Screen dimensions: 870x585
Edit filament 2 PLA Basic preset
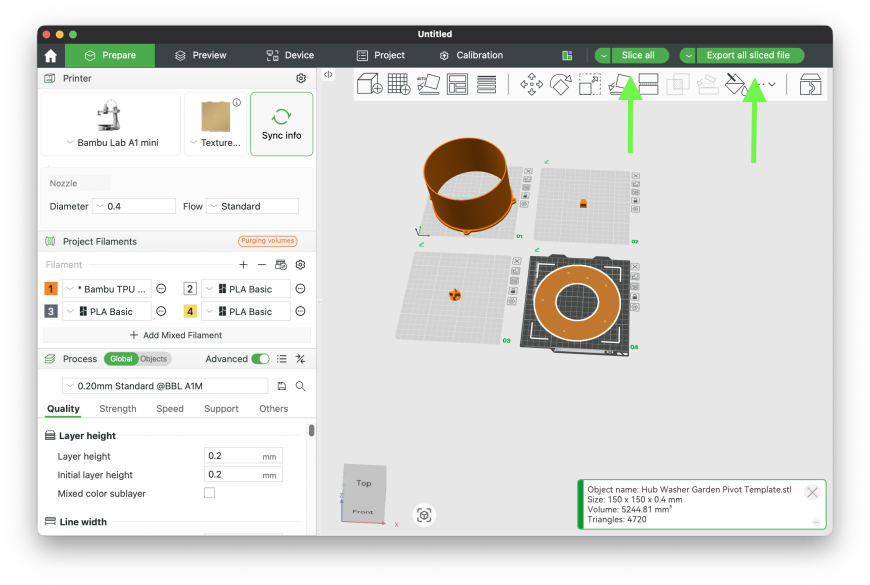300,289
